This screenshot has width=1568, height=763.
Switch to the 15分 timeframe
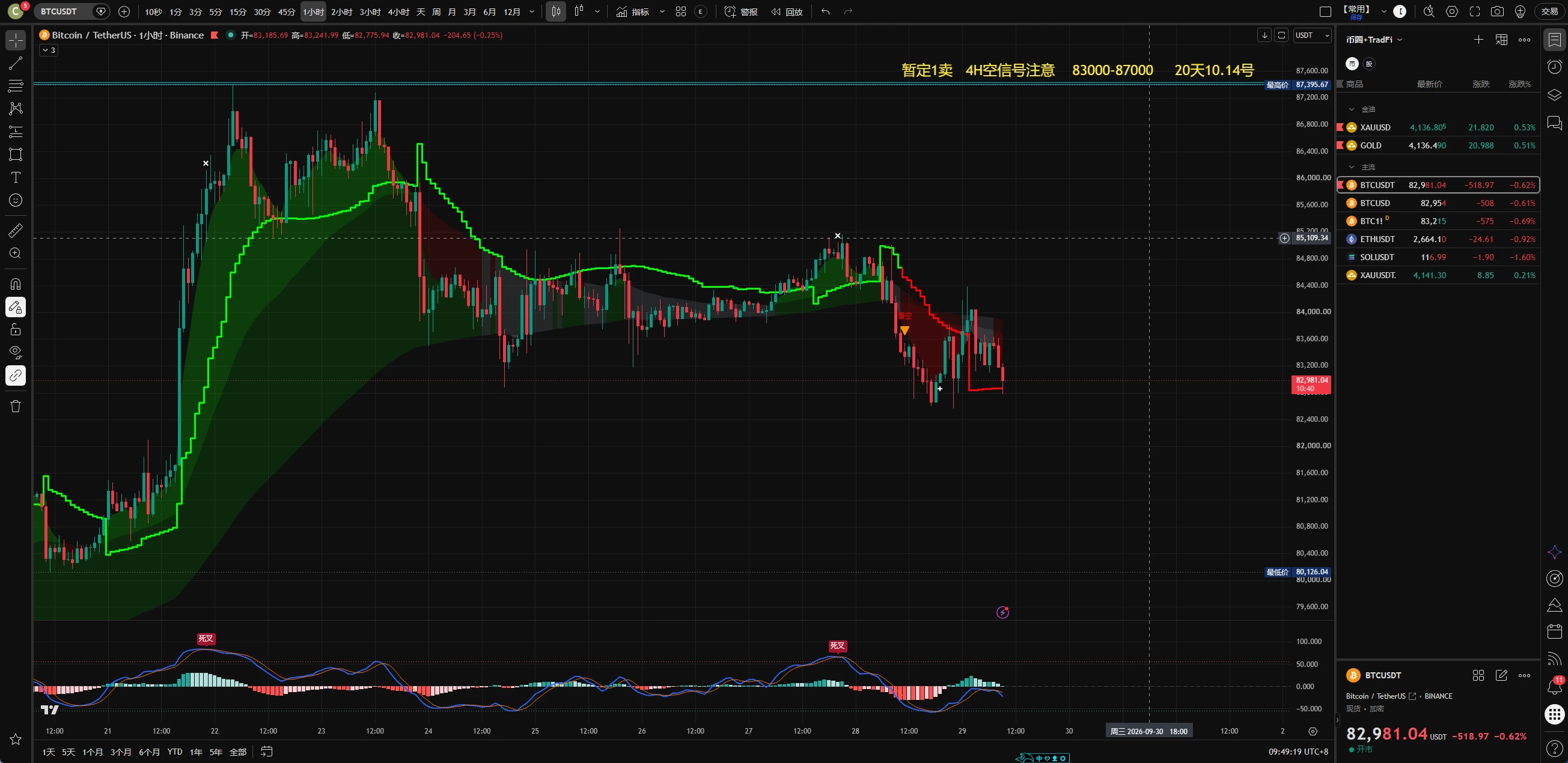[x=237, y=11]
